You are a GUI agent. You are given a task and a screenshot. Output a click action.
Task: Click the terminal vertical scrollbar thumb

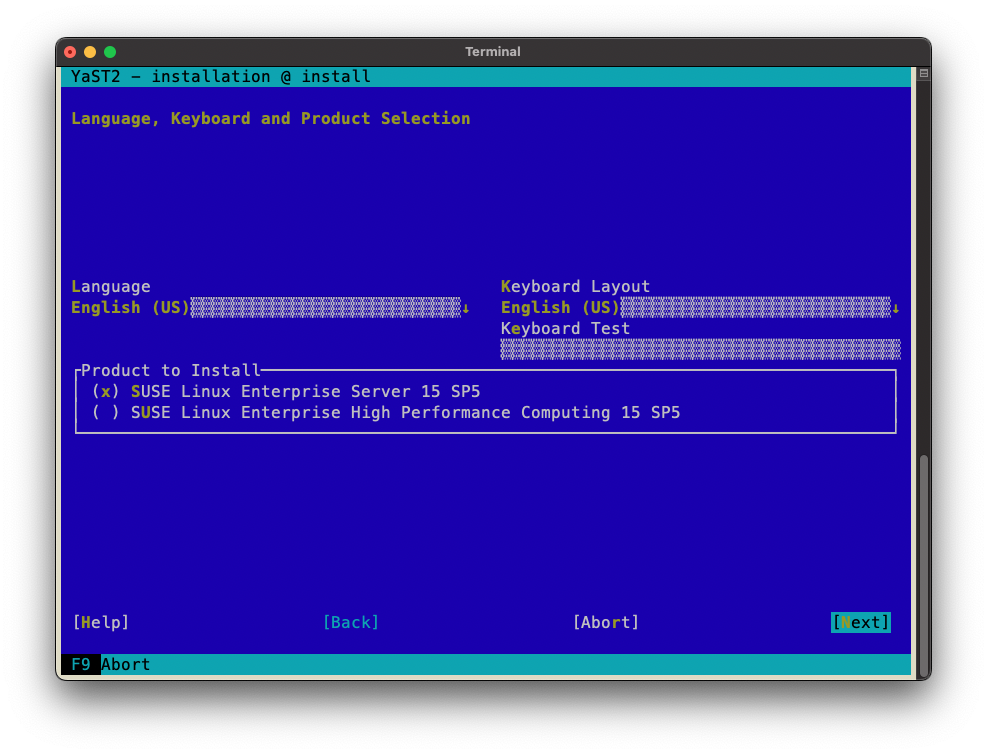tap(924, 565)
